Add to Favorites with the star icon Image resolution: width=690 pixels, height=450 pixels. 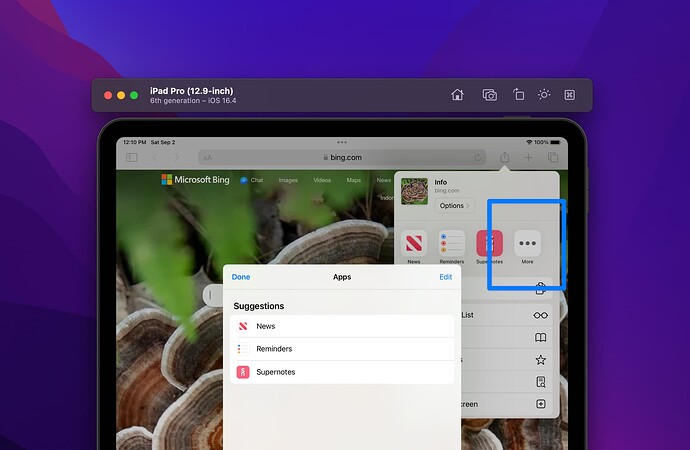540,360
